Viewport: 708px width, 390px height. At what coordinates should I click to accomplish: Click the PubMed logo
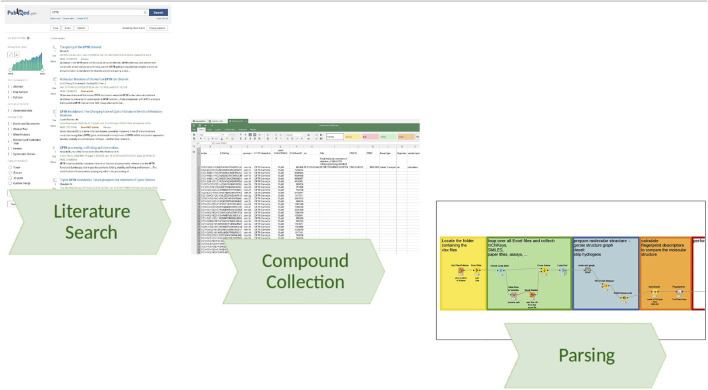coord(21,13)
